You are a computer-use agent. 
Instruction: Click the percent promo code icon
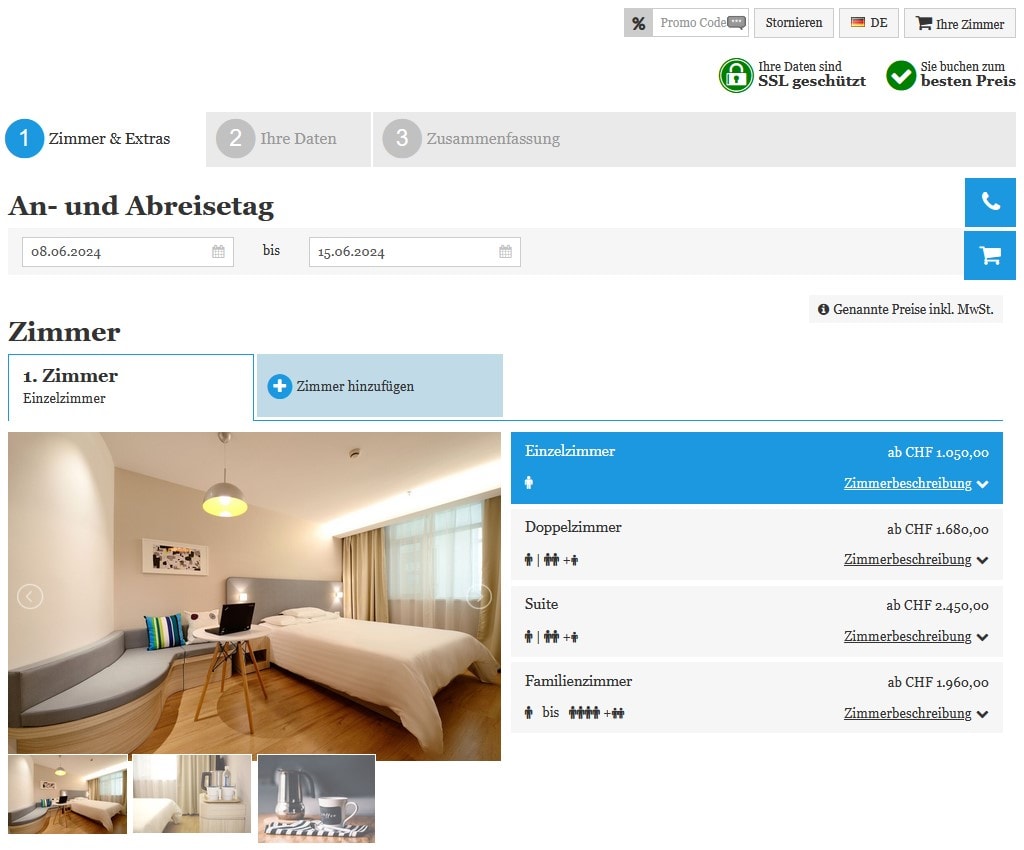coord(638,23)
